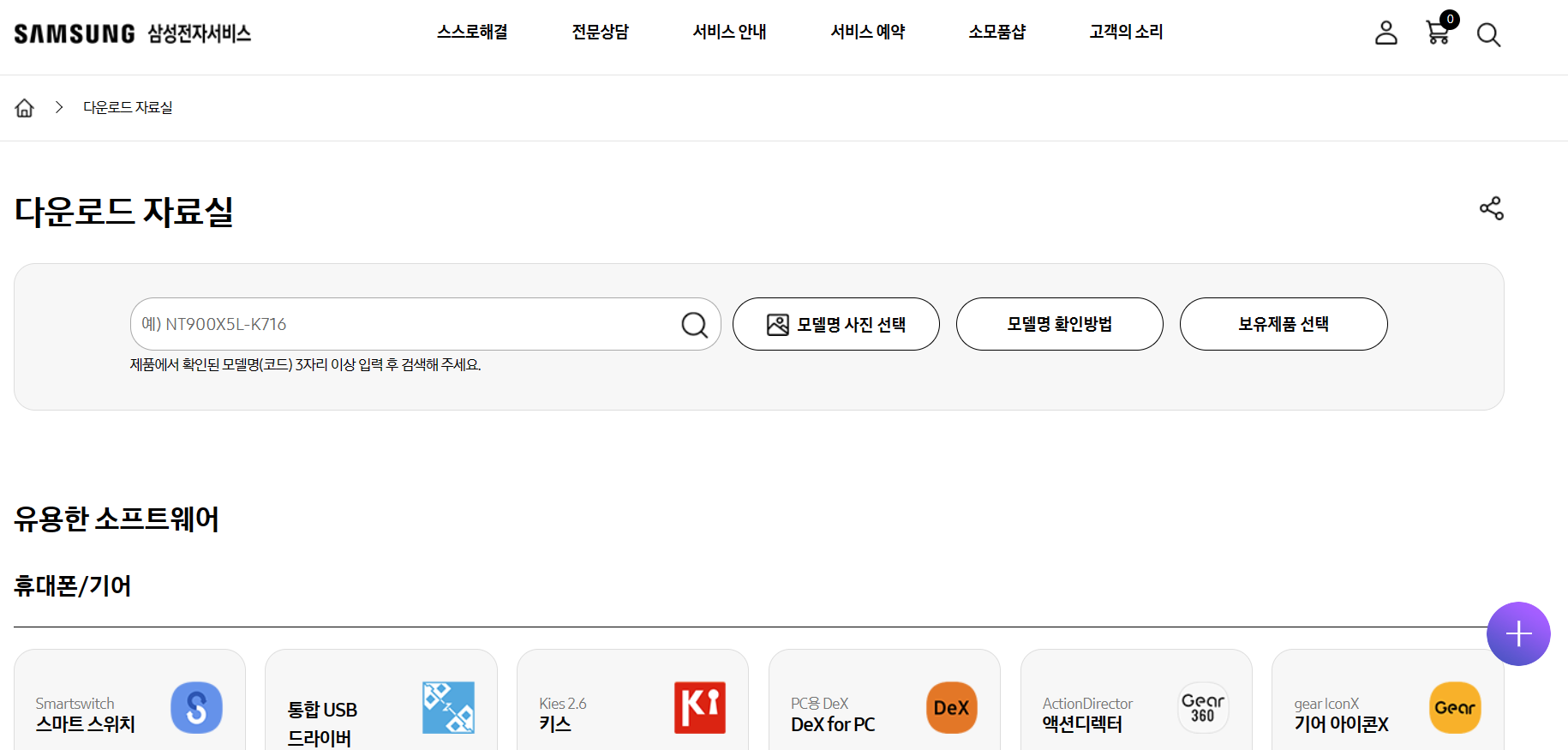This screenshot has width=1568, height=750.
Task: Click the 보유제품 선택 button
Action: (x=1284, y=324)
